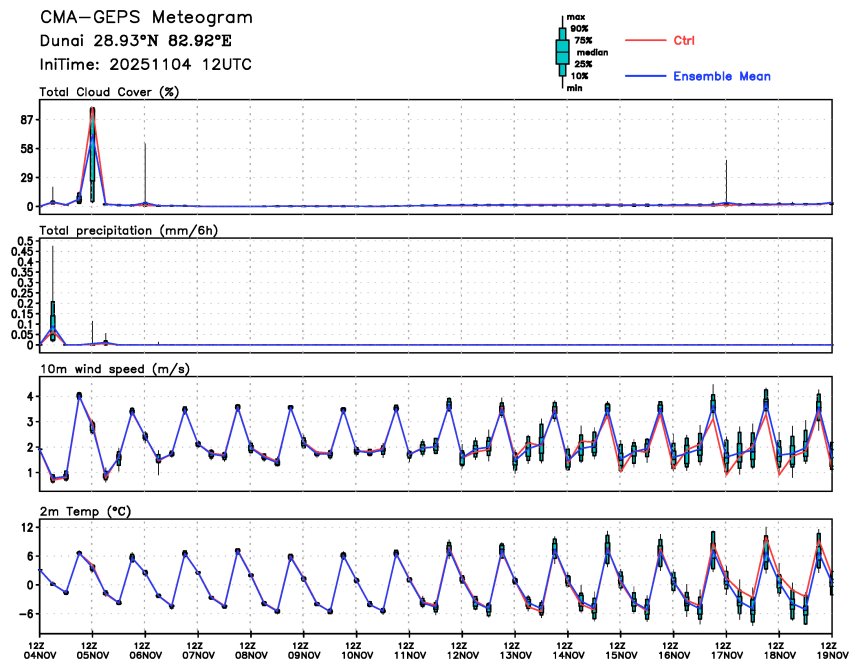Click the 'median' label in the legend
This screenshot has height=671, width=860.
click(590, 52)
